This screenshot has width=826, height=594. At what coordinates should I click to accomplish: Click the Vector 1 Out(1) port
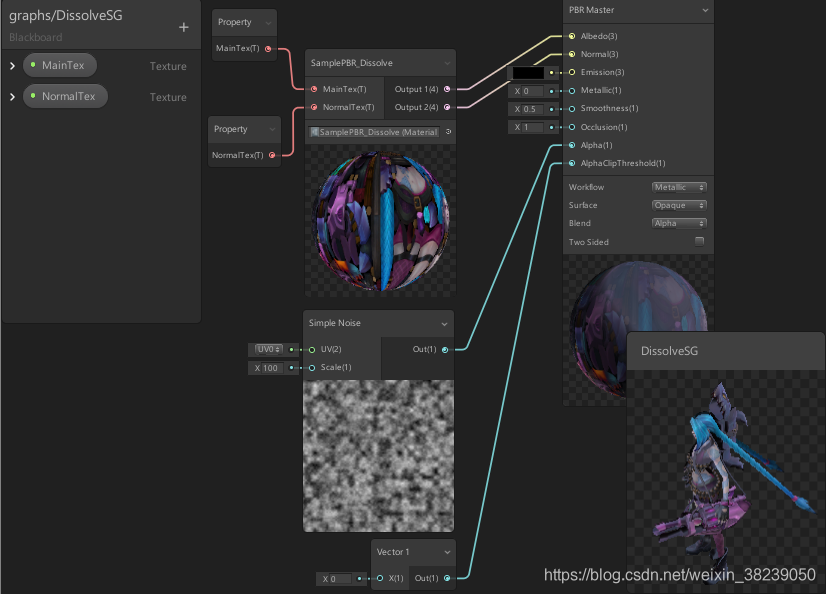pos(447,579)
